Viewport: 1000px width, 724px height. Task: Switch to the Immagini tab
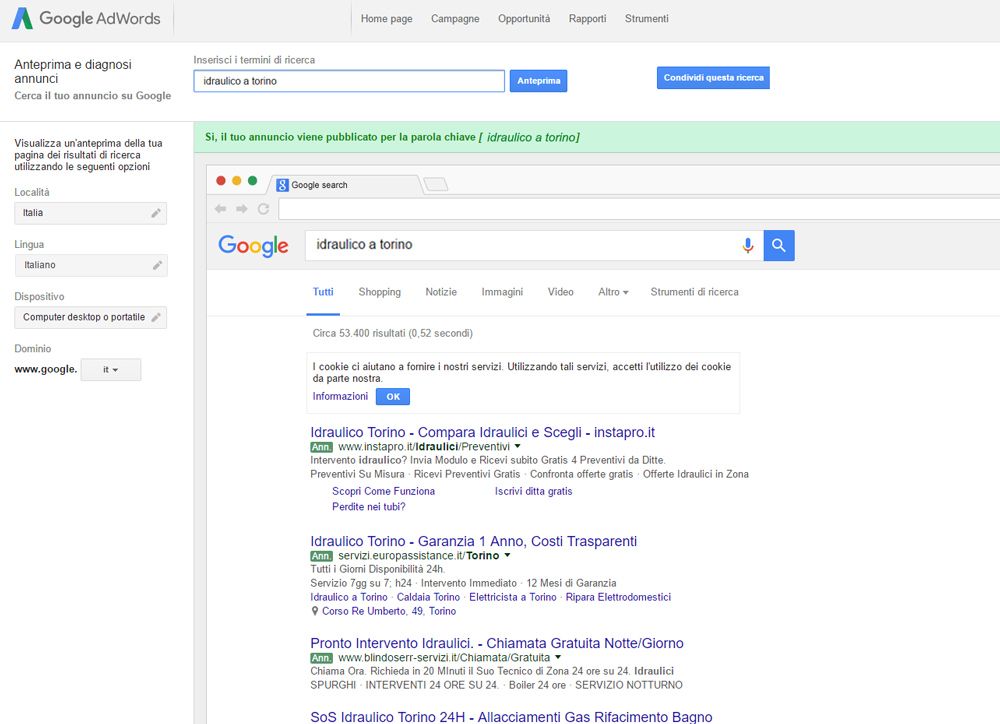click(503, 292)
